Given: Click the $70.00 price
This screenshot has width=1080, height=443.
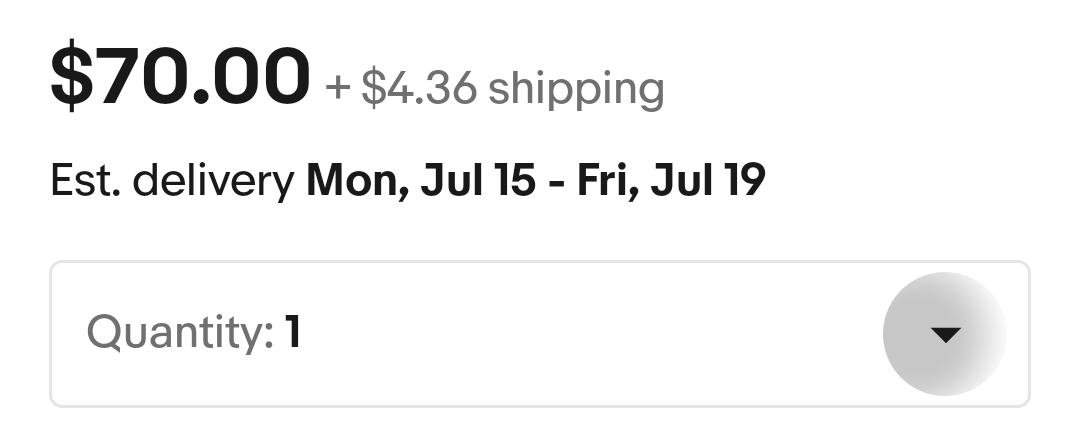Looking at the screenshot, I should [x=180, y=78].
